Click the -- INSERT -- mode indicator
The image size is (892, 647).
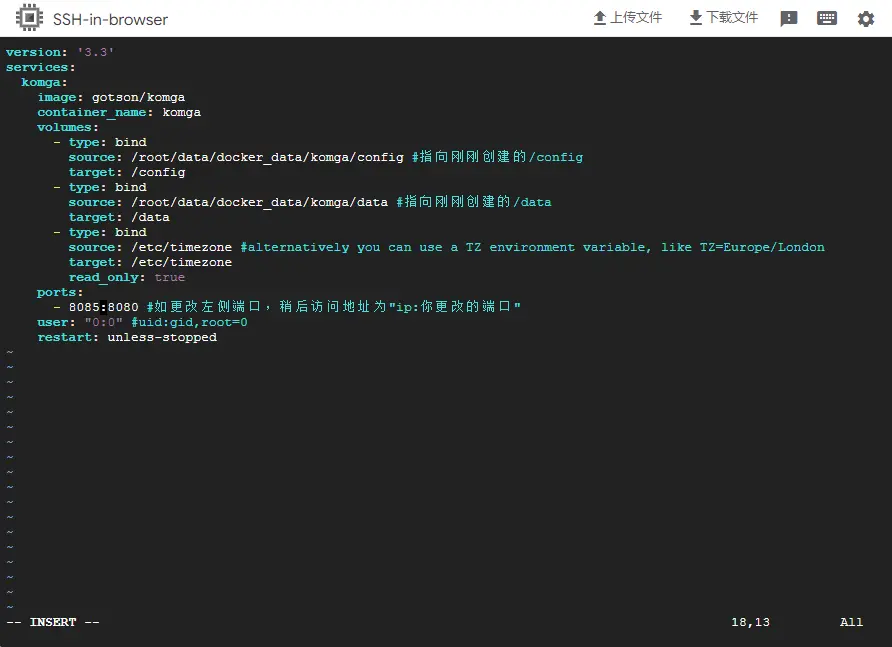(53, 622)
